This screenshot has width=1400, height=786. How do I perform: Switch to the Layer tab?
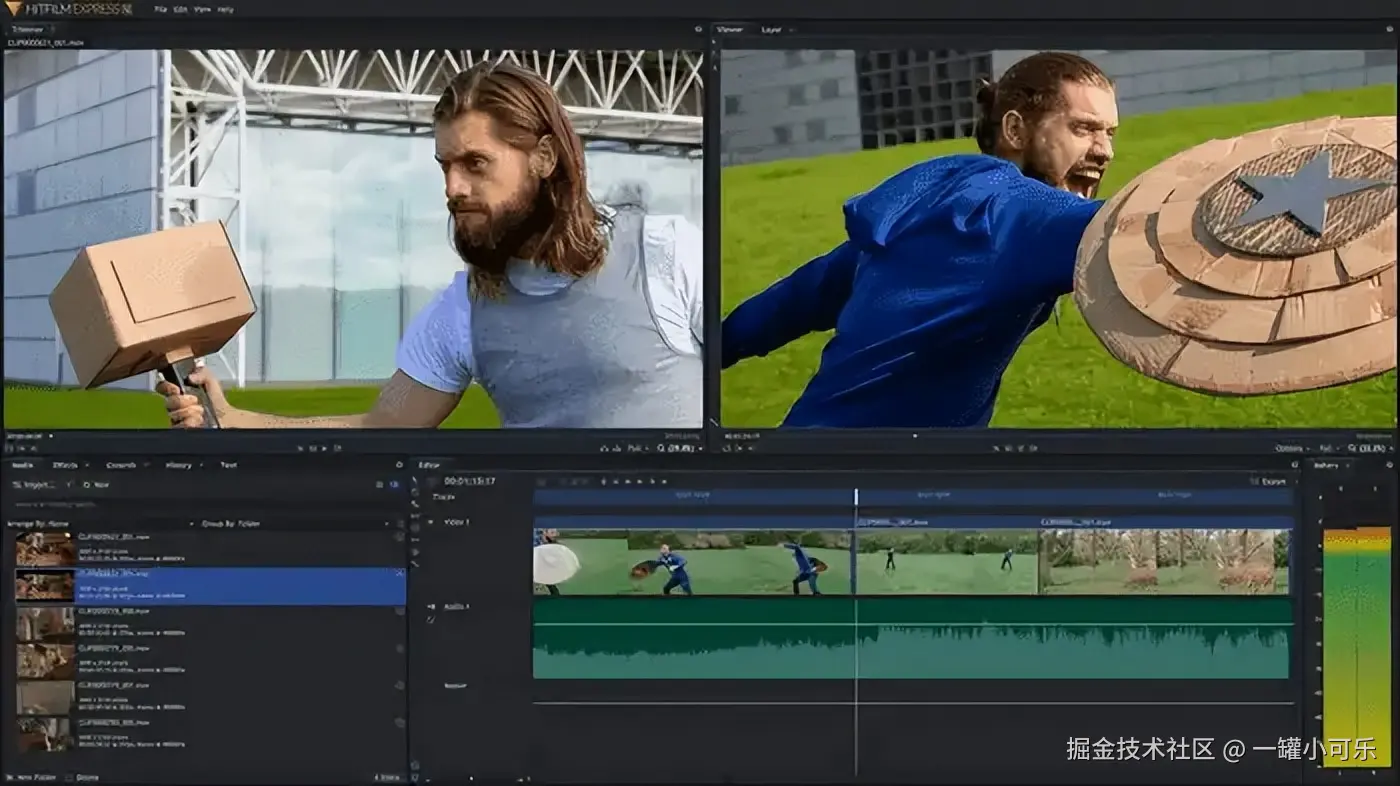(772, 30)
